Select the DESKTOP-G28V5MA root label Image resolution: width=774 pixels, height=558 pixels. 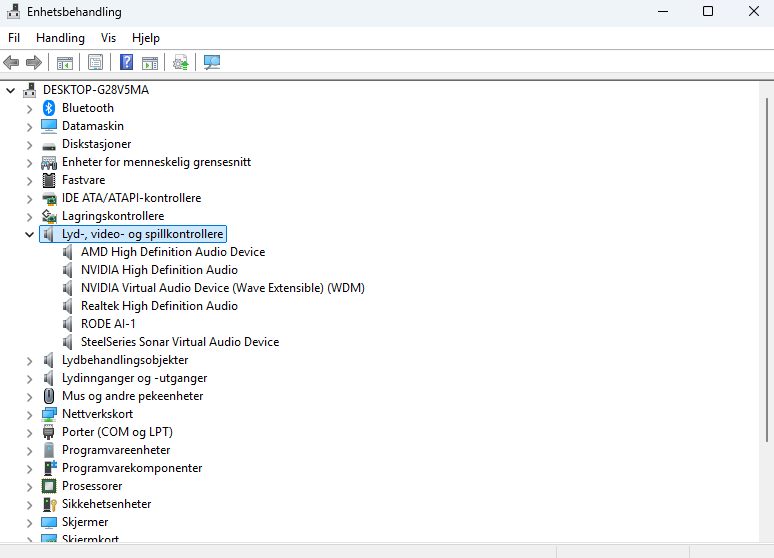pyautogui.click(x=96, y=90)
